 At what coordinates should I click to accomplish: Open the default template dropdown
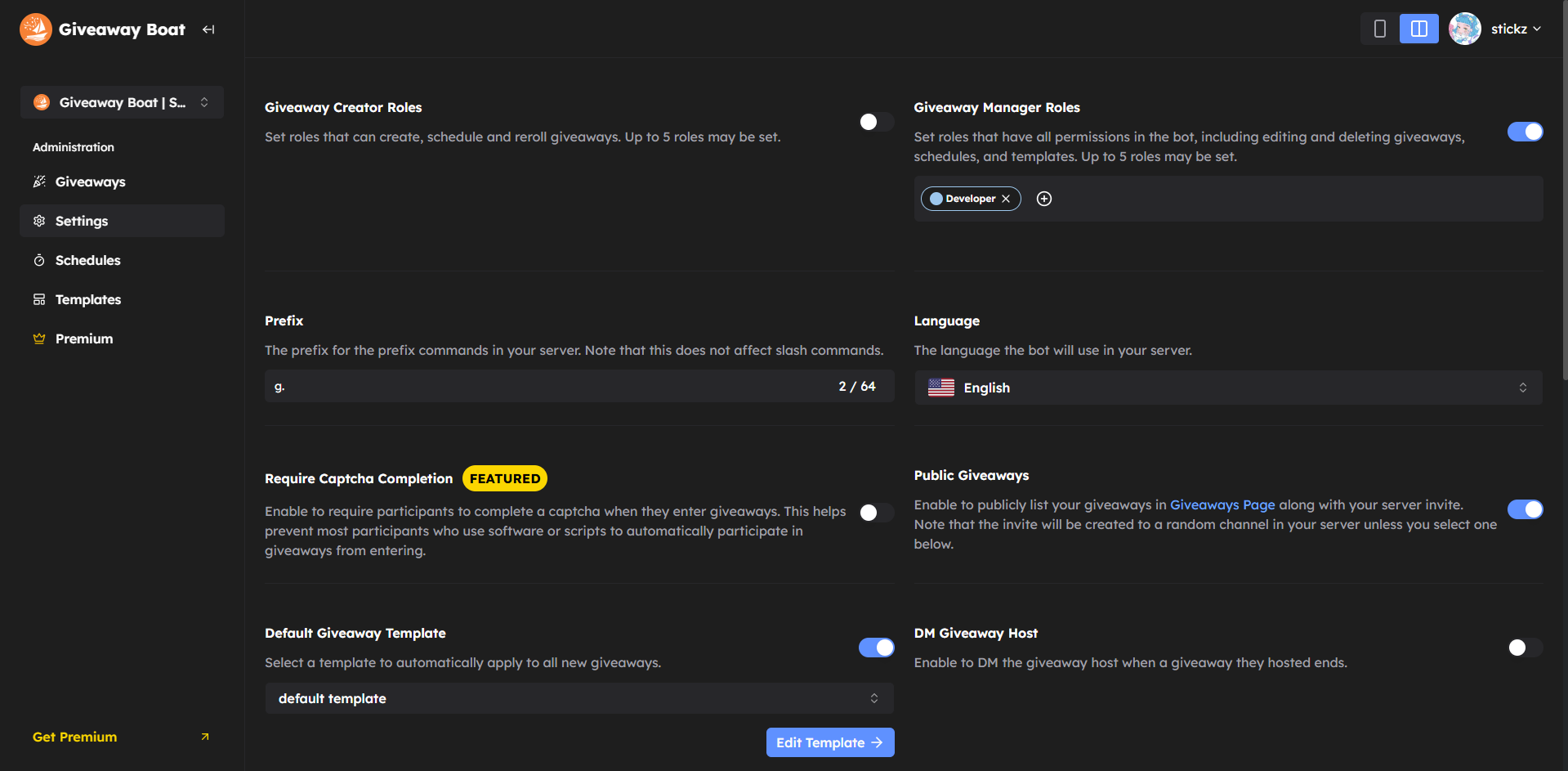[x=579, y=698]
